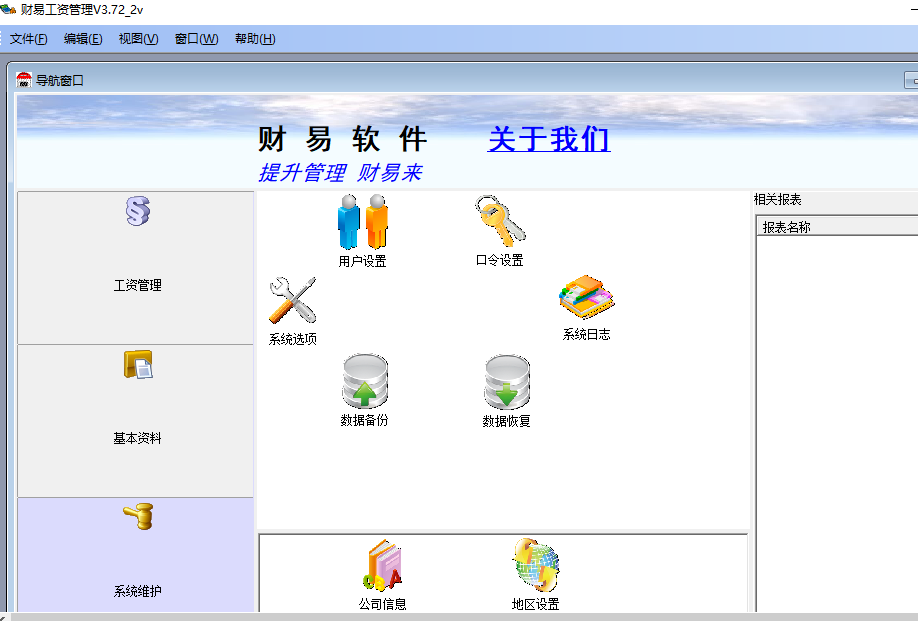Open the 帮助(H) menu

255,39
